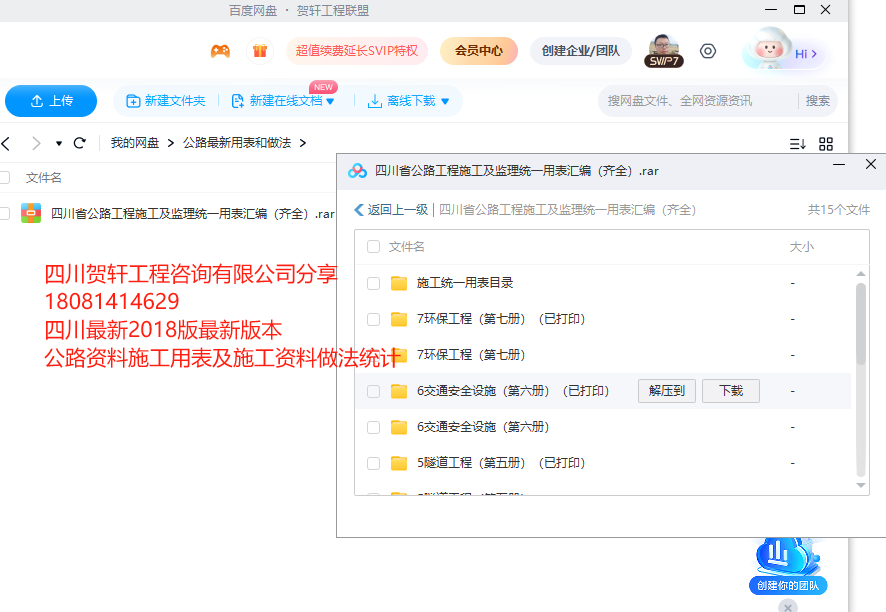Screen dimensions: 886x612
Task: Check the 5隧道工程（第五册）（已打印）checkbox
Action: (373, 464)
